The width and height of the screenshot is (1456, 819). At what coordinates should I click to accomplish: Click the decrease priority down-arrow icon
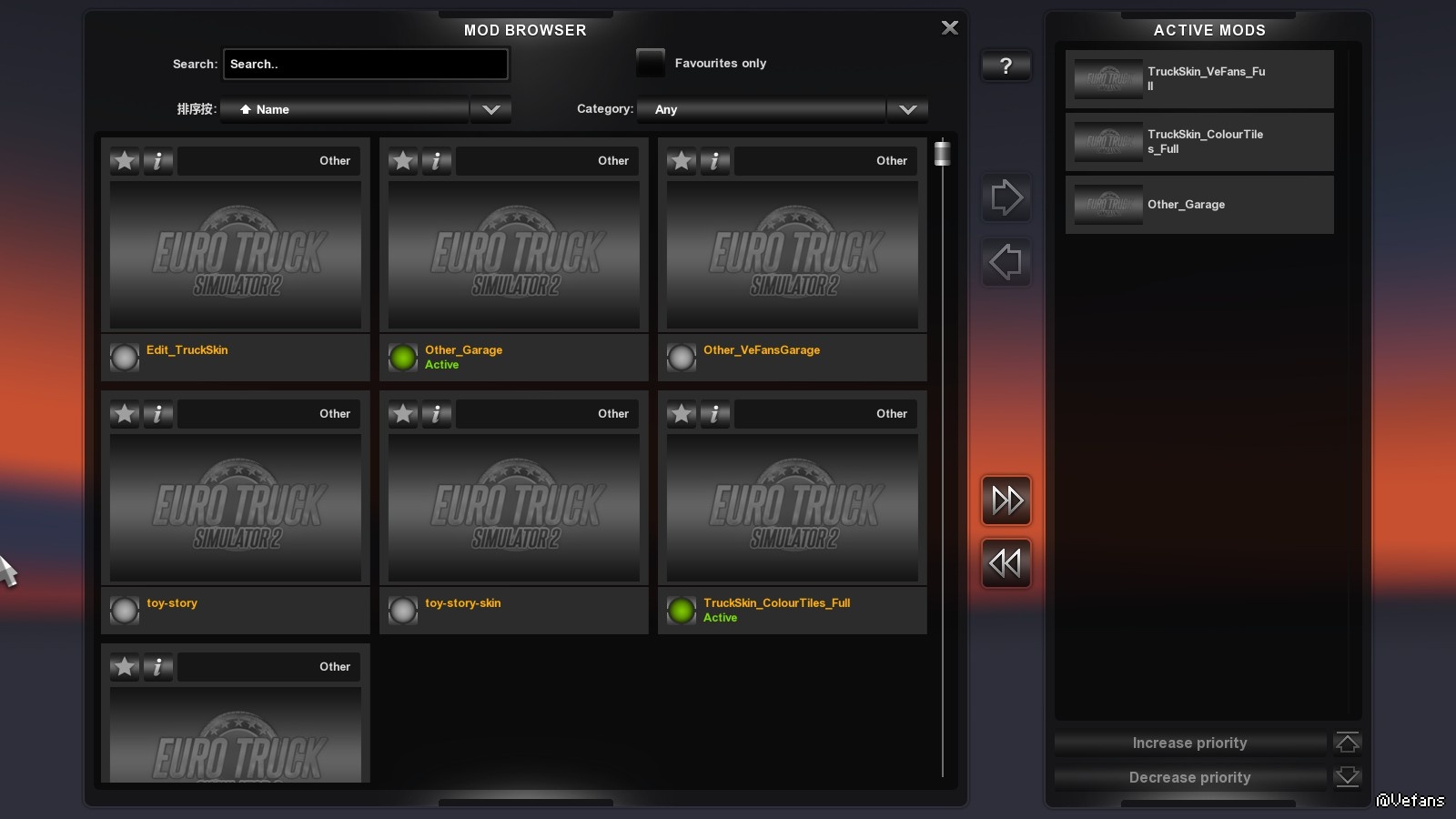click(1348, 777)
